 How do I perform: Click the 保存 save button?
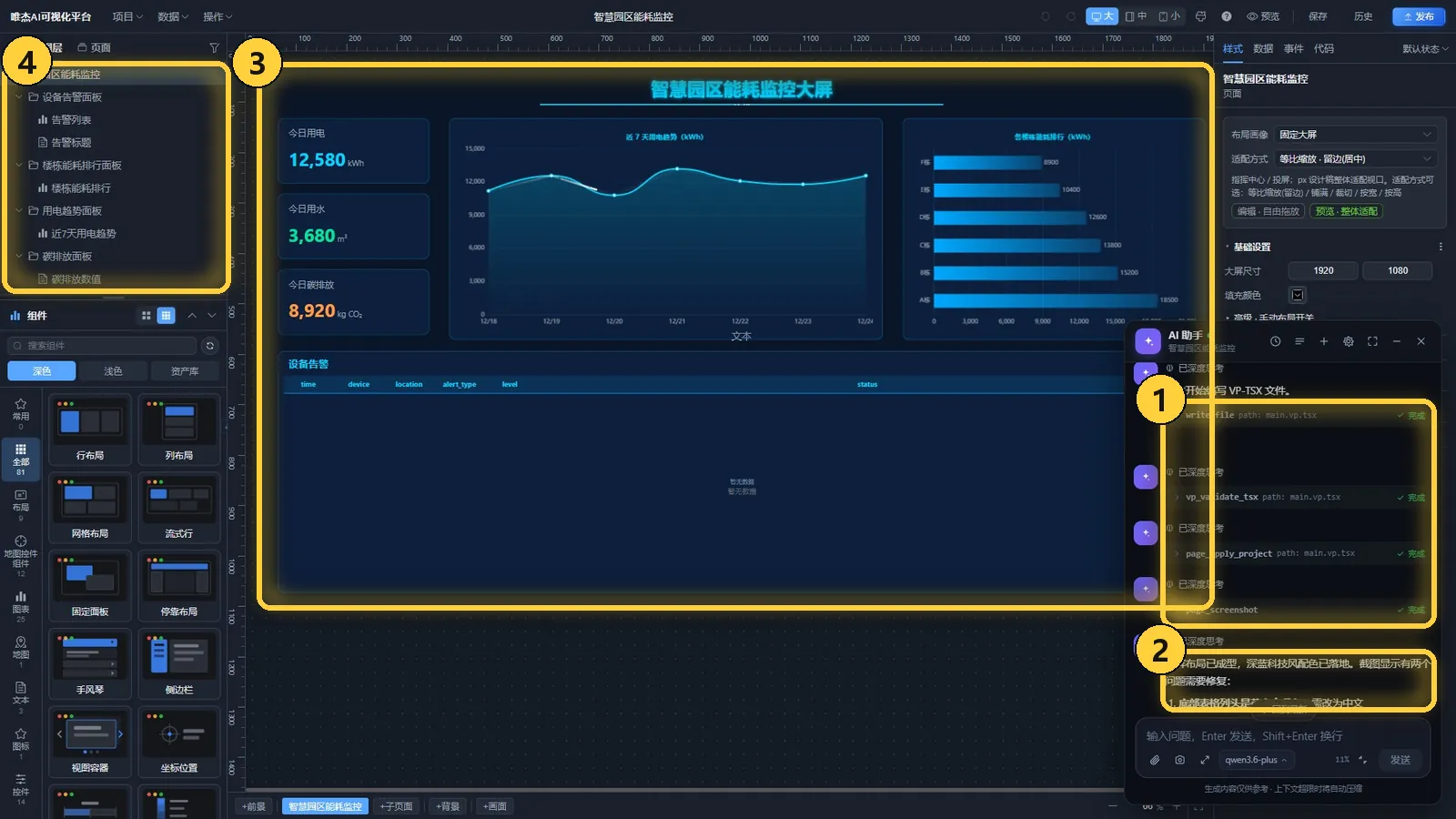click(x=1318, y=16)
